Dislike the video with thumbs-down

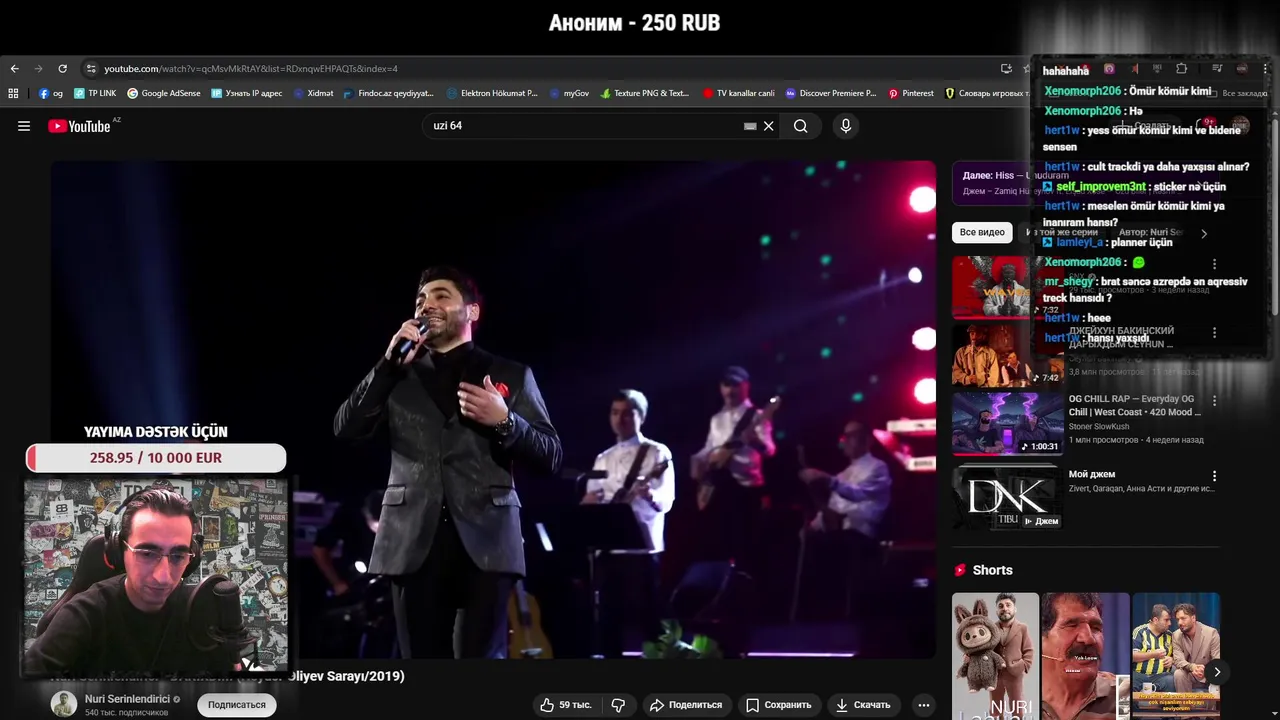(618, 705)
